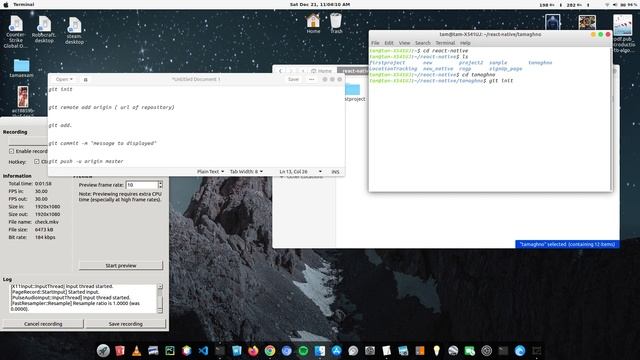Screen dimensions: 640x360
Task: Open the Tab Width dropdown
Action: tap(246, 172)
